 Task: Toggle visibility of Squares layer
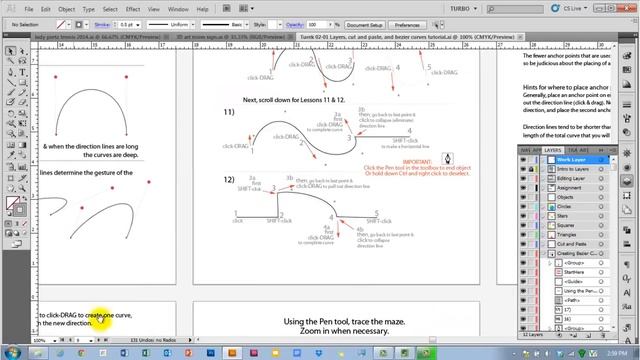[x=523, y=225]
